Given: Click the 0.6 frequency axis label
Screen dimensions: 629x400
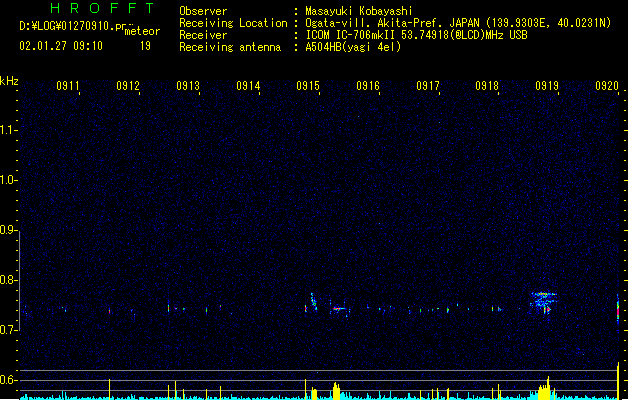Looking at the screenshot, I should (8, 380).
